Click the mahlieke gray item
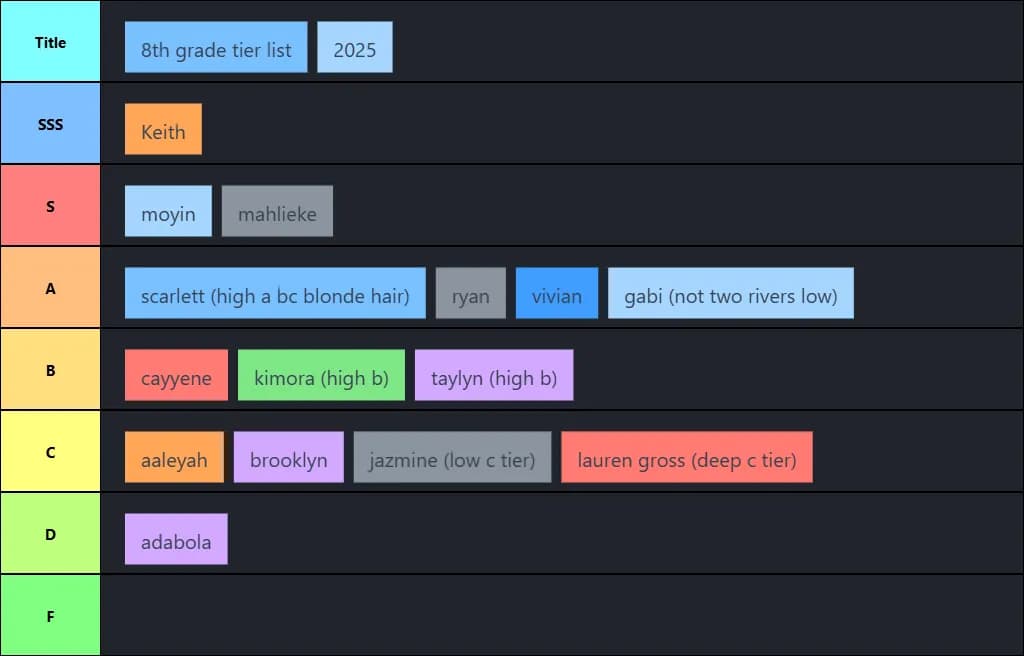 point(277,212)
